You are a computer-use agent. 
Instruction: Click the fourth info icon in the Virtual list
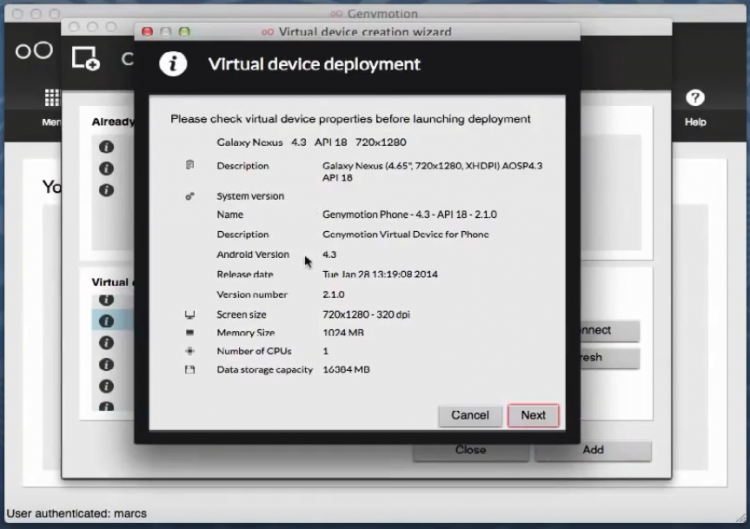point(106,364)
